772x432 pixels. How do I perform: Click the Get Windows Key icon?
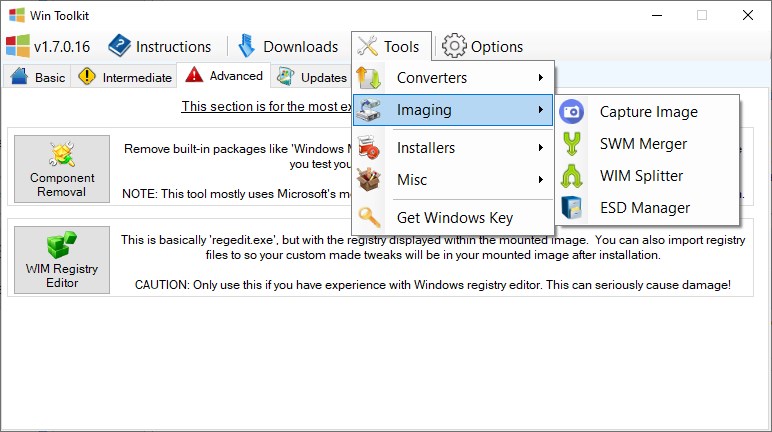pyautogui.click(x=369, y=218)
